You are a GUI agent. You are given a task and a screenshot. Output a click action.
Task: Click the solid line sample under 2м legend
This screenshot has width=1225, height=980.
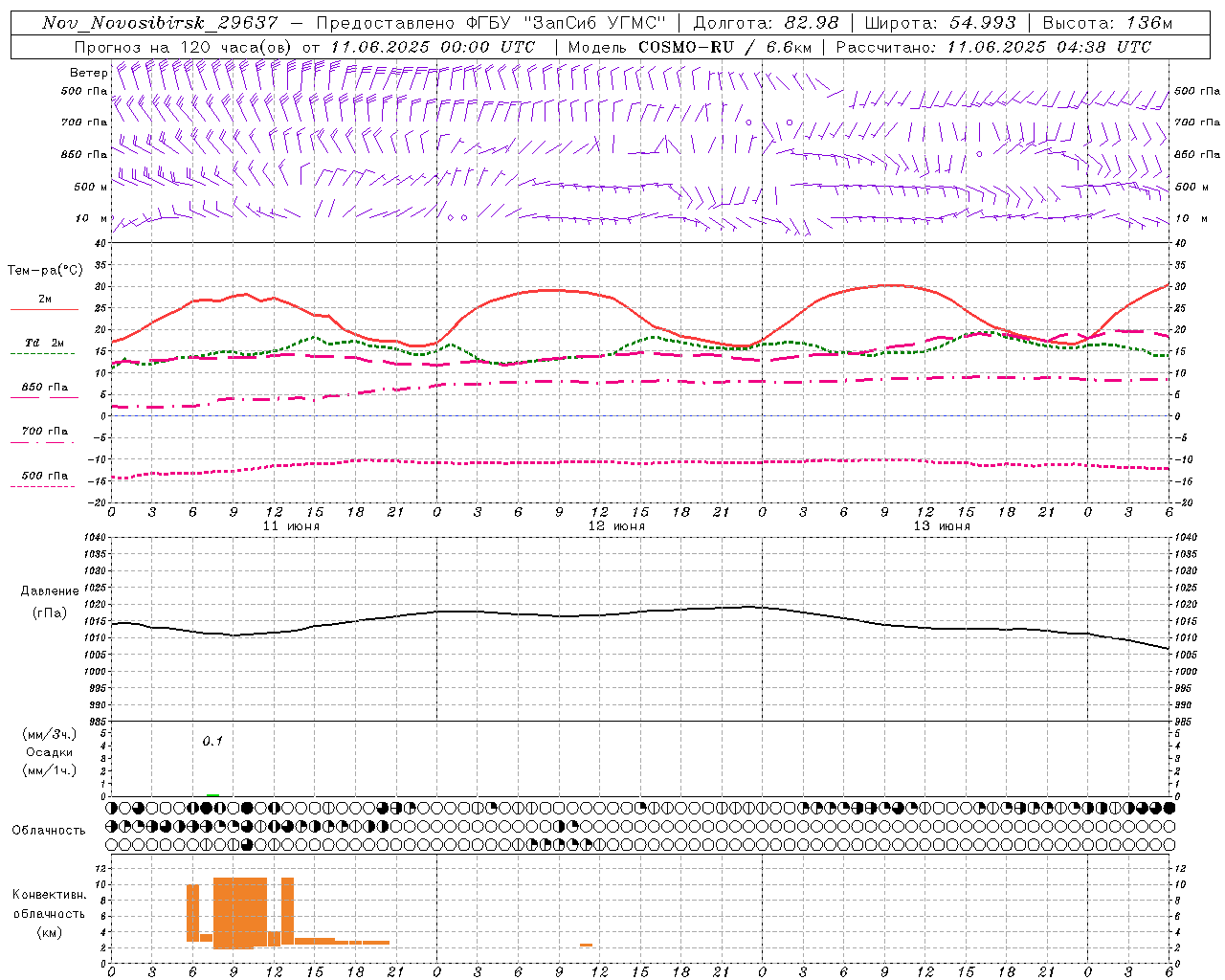[44, 309]
